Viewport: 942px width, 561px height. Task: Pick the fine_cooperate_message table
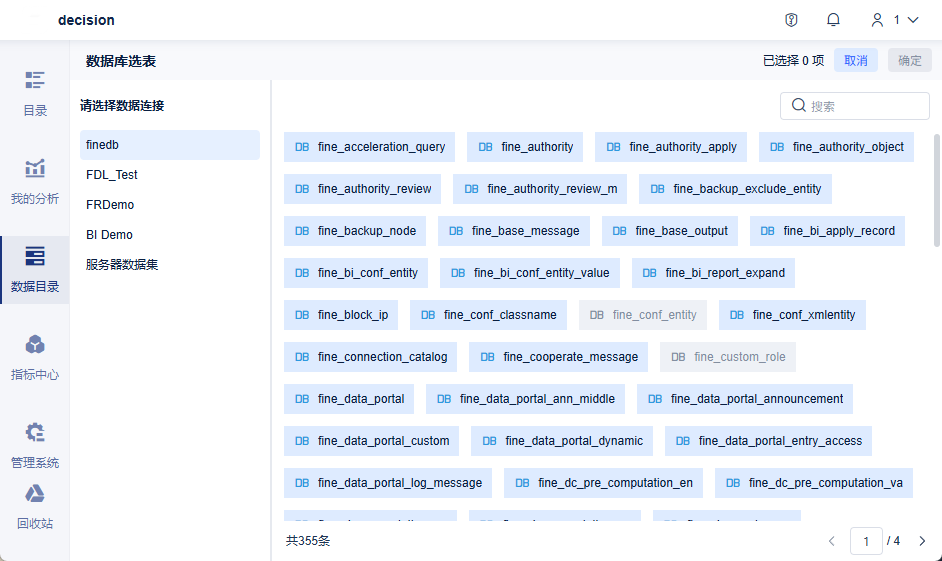pyautogui.click(x=558, y=357)
